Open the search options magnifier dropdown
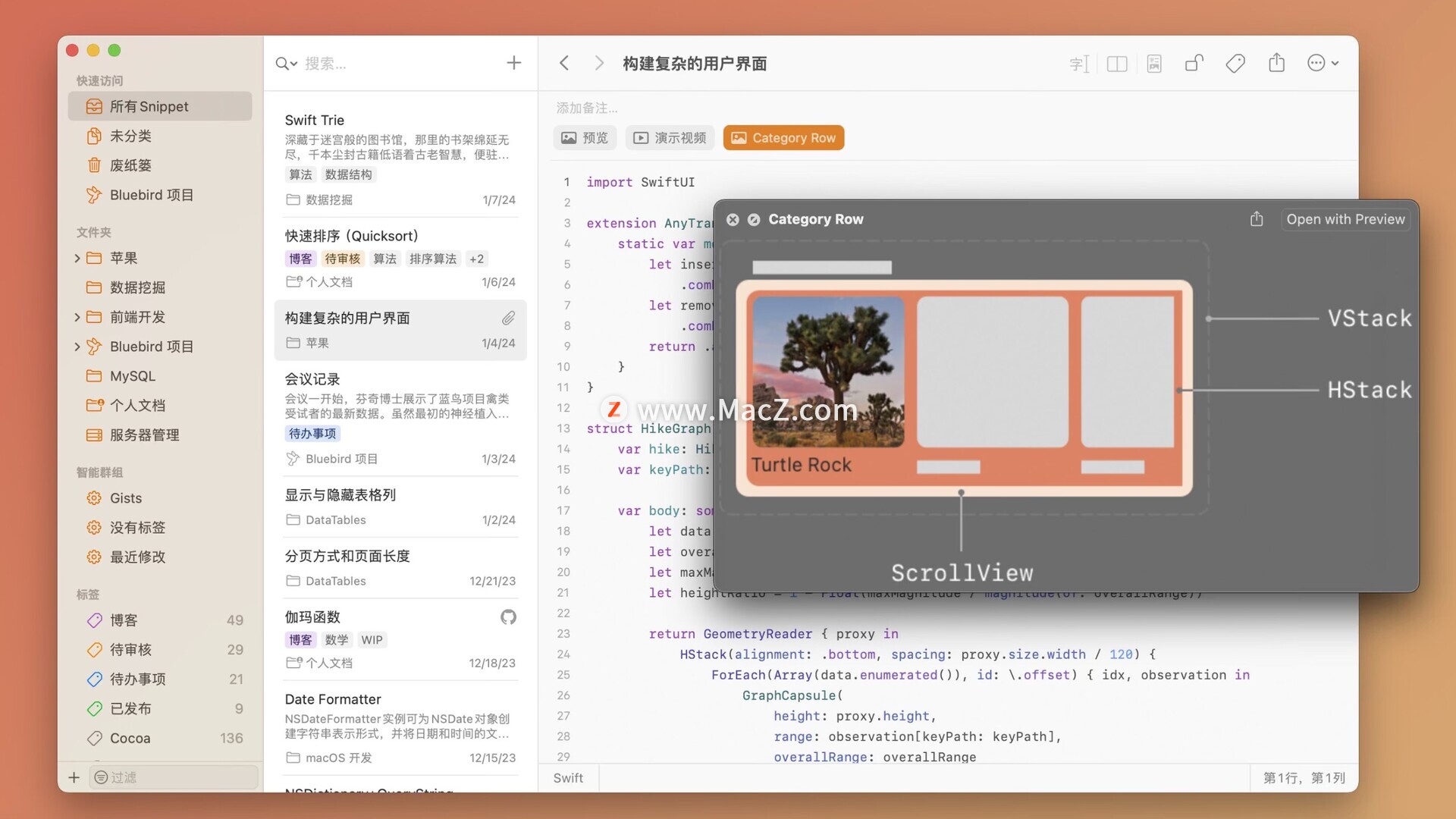Image resolution: width=1456 pixels, height=819 pixels. [x=286, y=64]
